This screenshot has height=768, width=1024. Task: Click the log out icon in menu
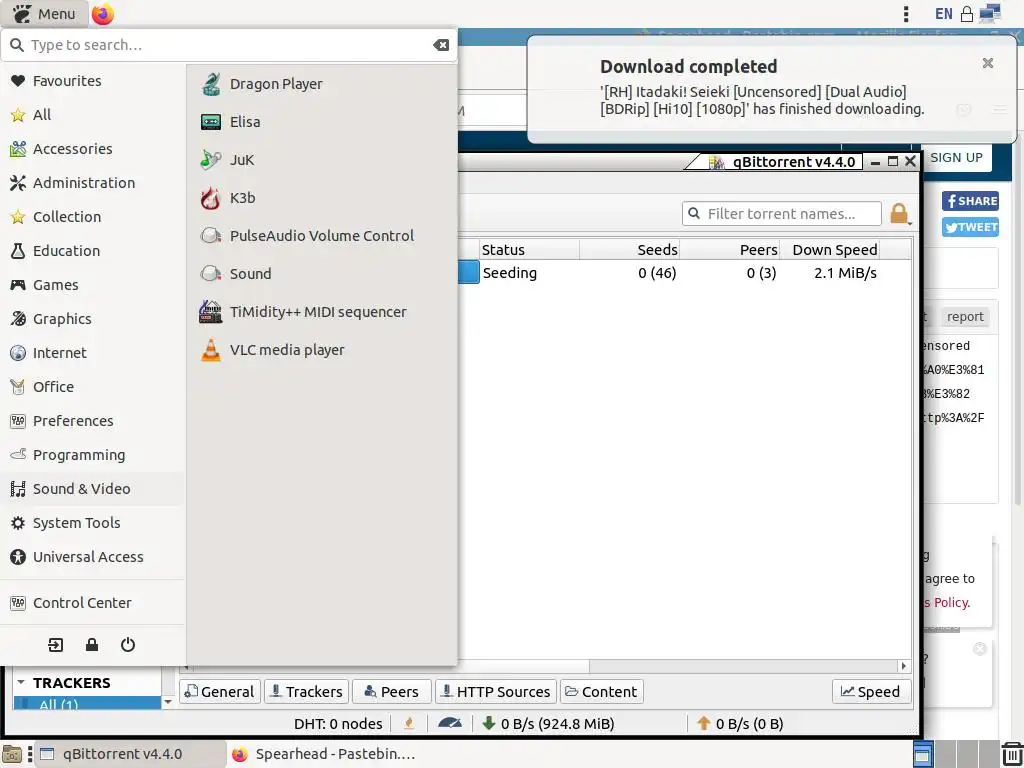click(x=56, y=645)
